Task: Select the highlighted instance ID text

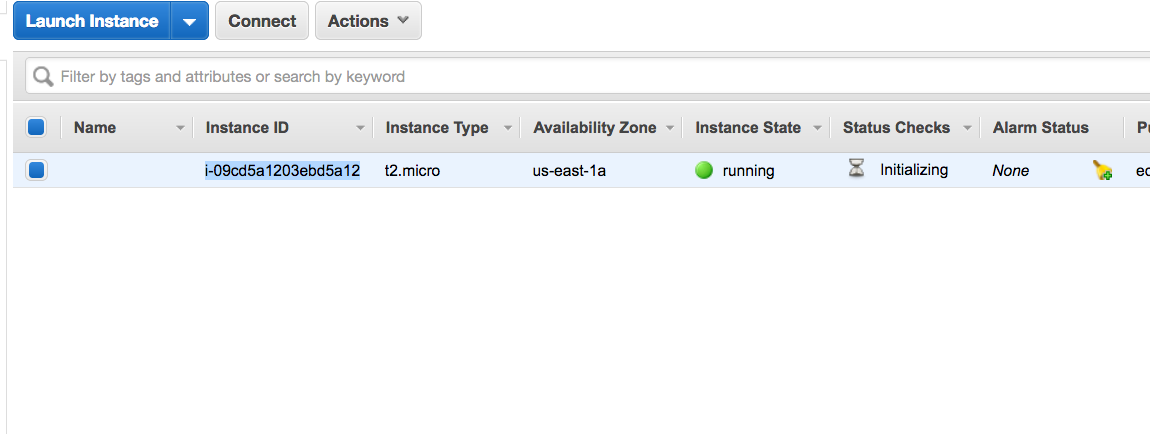Action: [282, 171]
